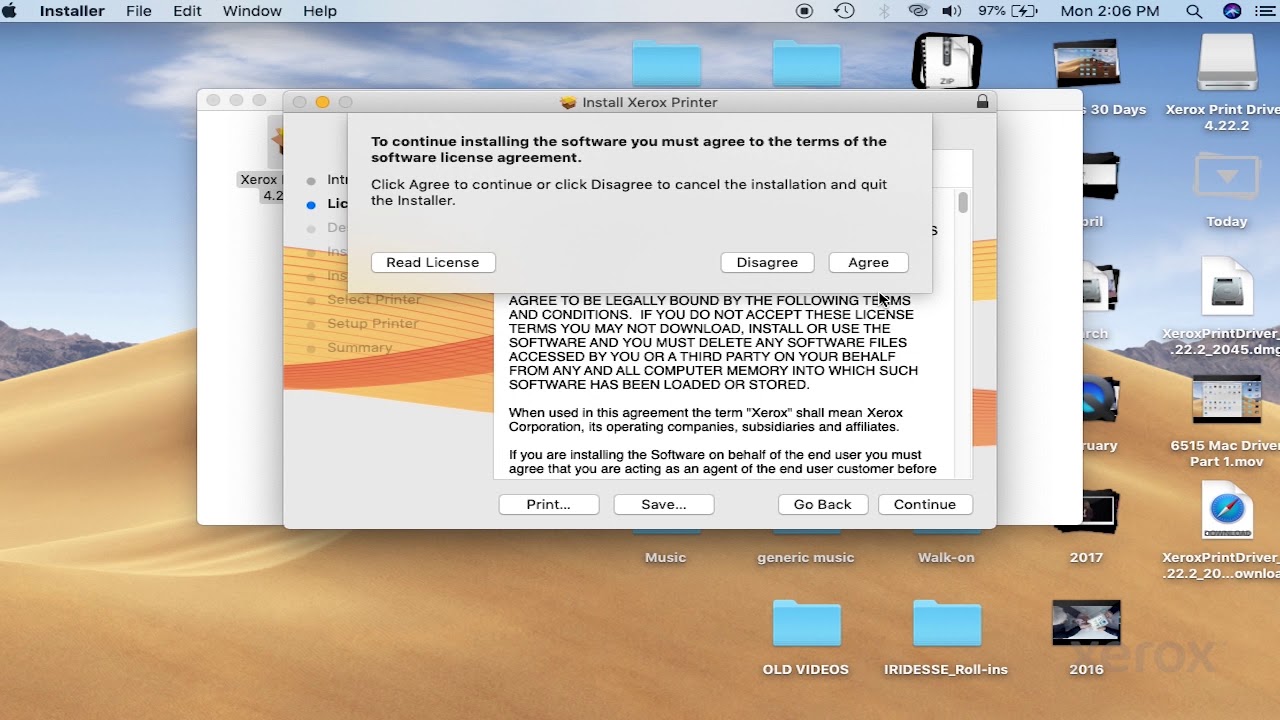Open the Apple menu

tap(12, 11)
